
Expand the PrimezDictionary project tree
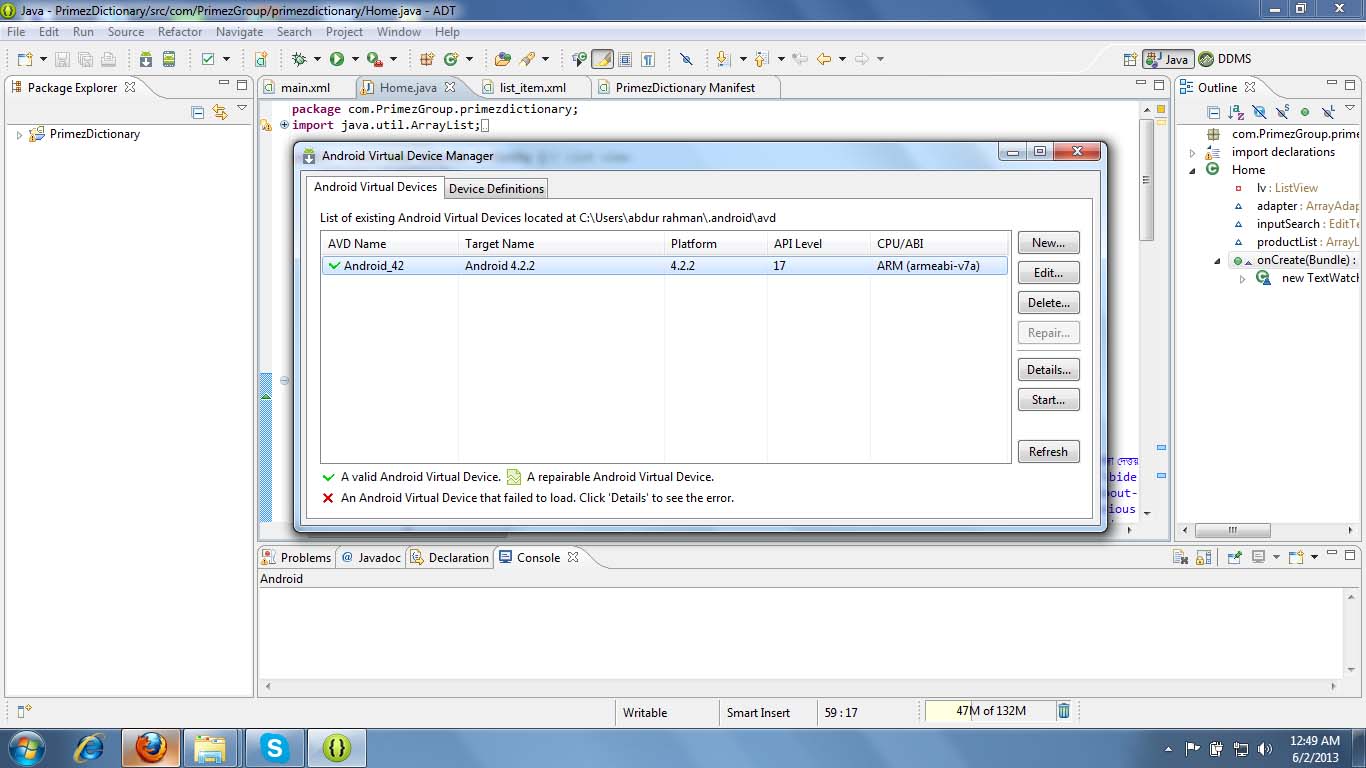[19, 134]
